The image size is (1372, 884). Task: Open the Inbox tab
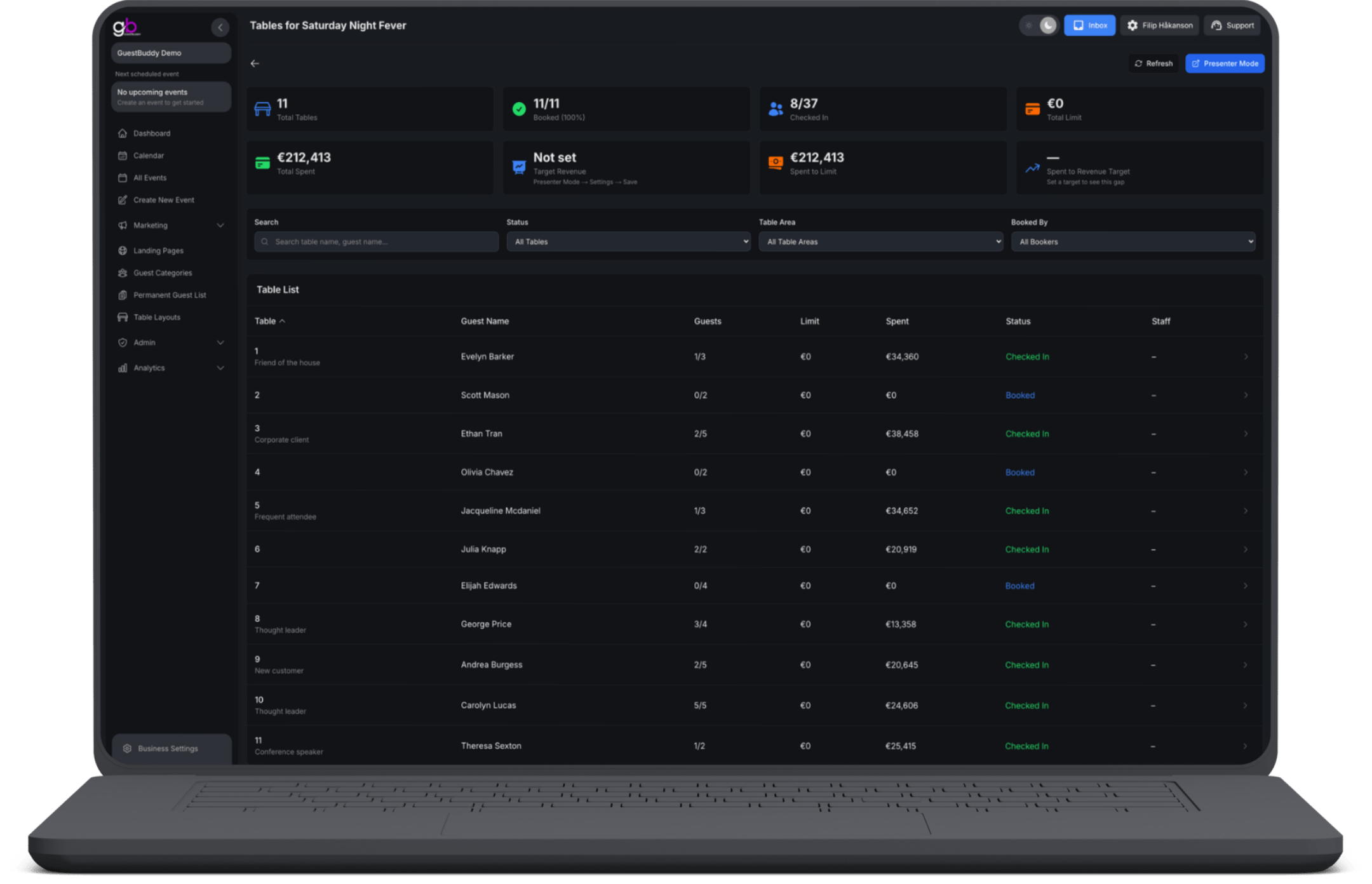pyautogui.click(x=1089, y=25)
